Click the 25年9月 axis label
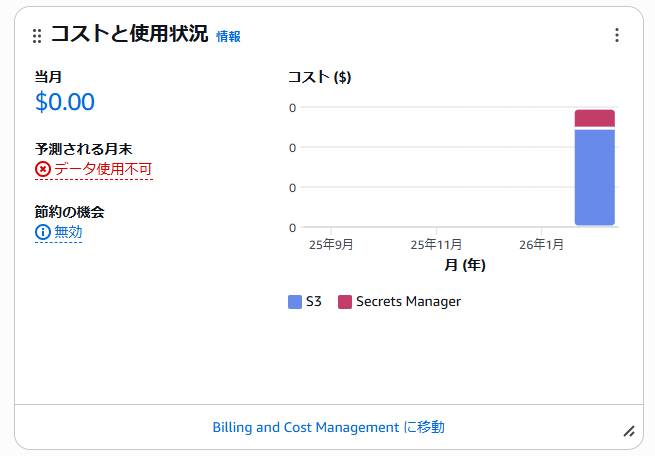Image resolution: width=655 pixels, height=456 pixels. coord(331,244)
